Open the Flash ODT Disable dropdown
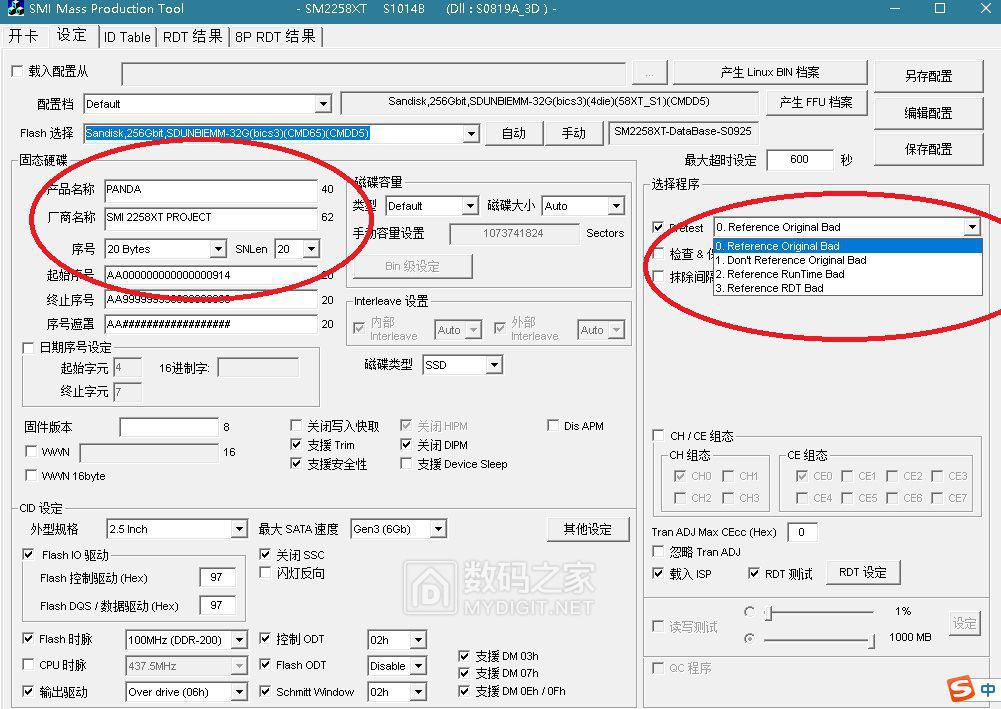Screen dimensions: 1001x709 coord(418,666)
